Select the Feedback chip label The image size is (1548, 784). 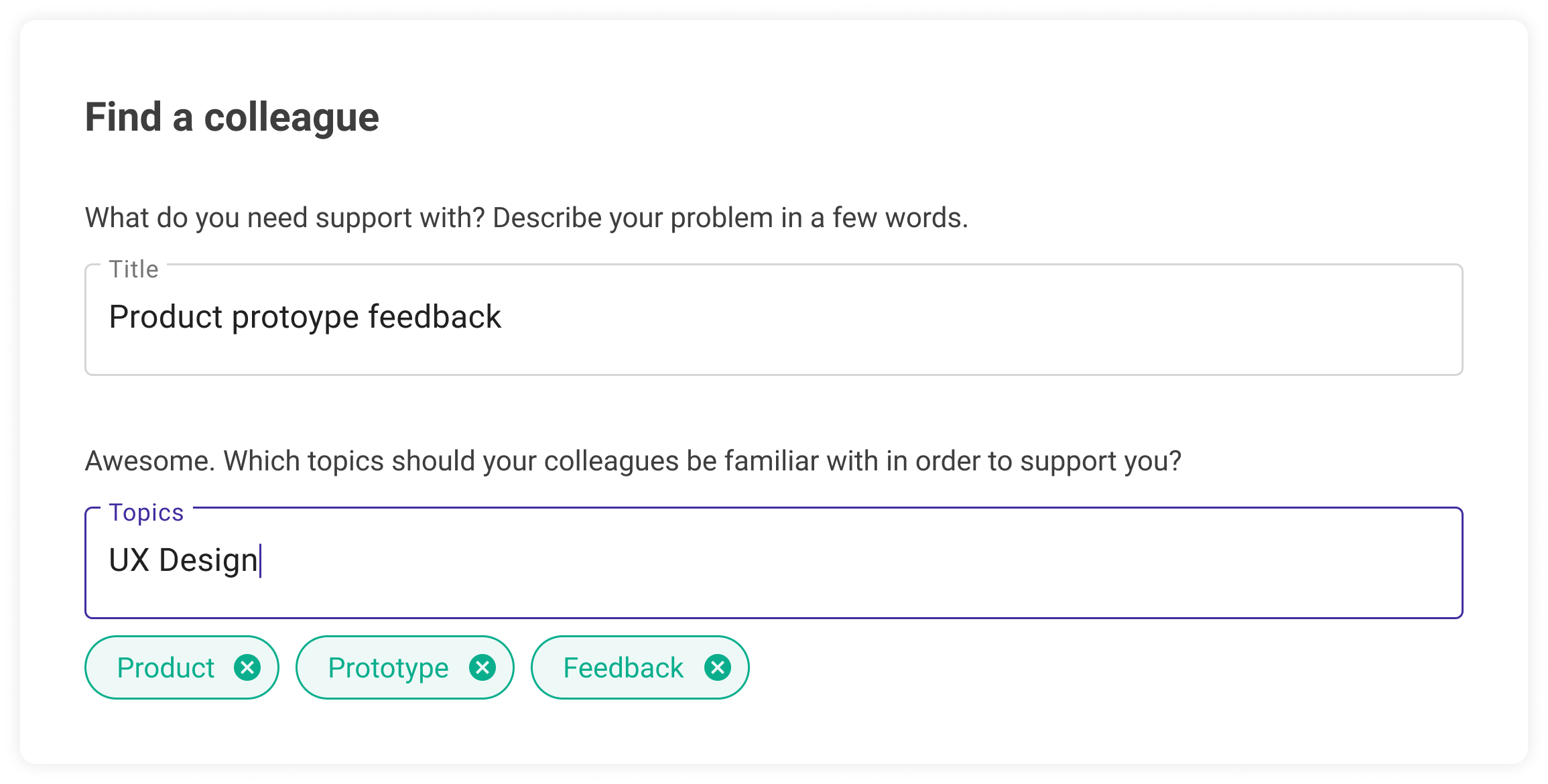623,668
